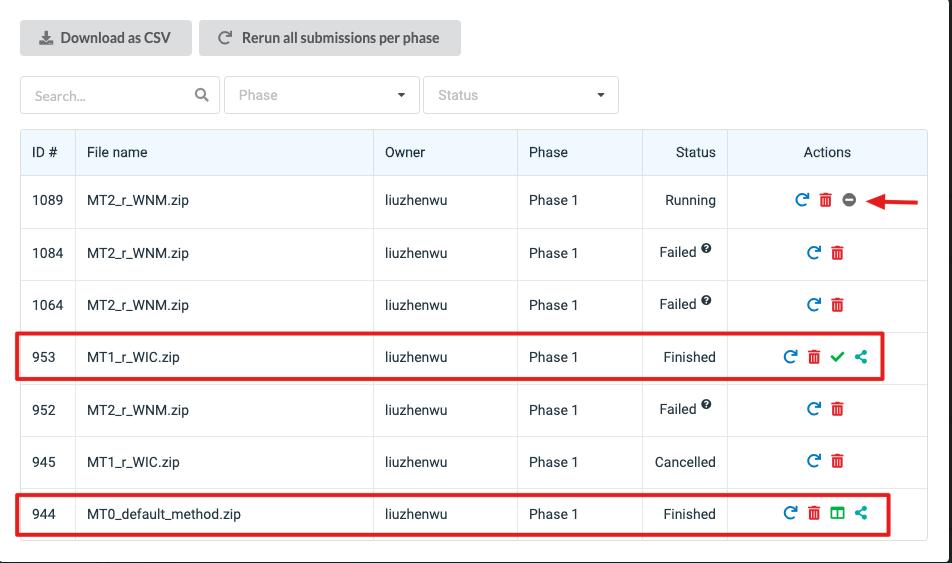This screenshot has width=952, height=563.
Task: Show failure info for submission 1084
Action: coord(706,248)
